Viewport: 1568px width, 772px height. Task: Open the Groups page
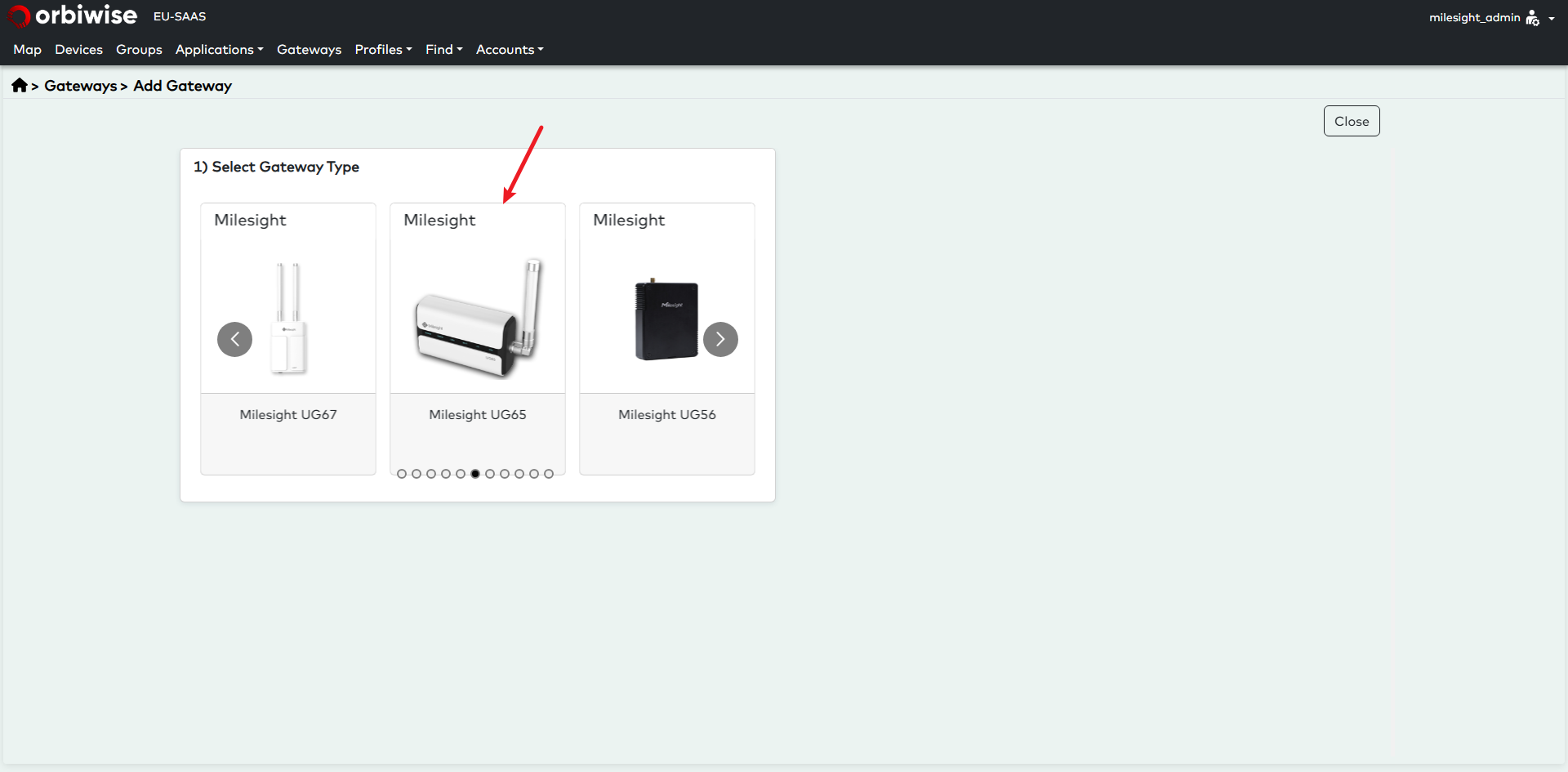(139, 50)
